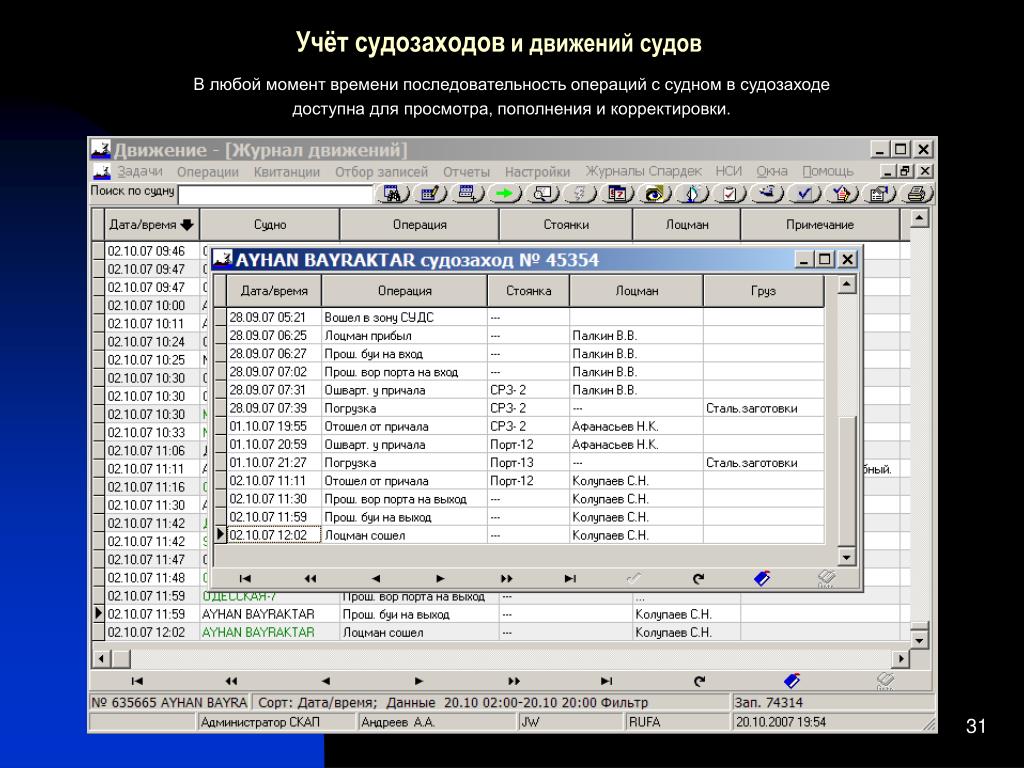Click the calendar toolbar icon

click(618, 193)
